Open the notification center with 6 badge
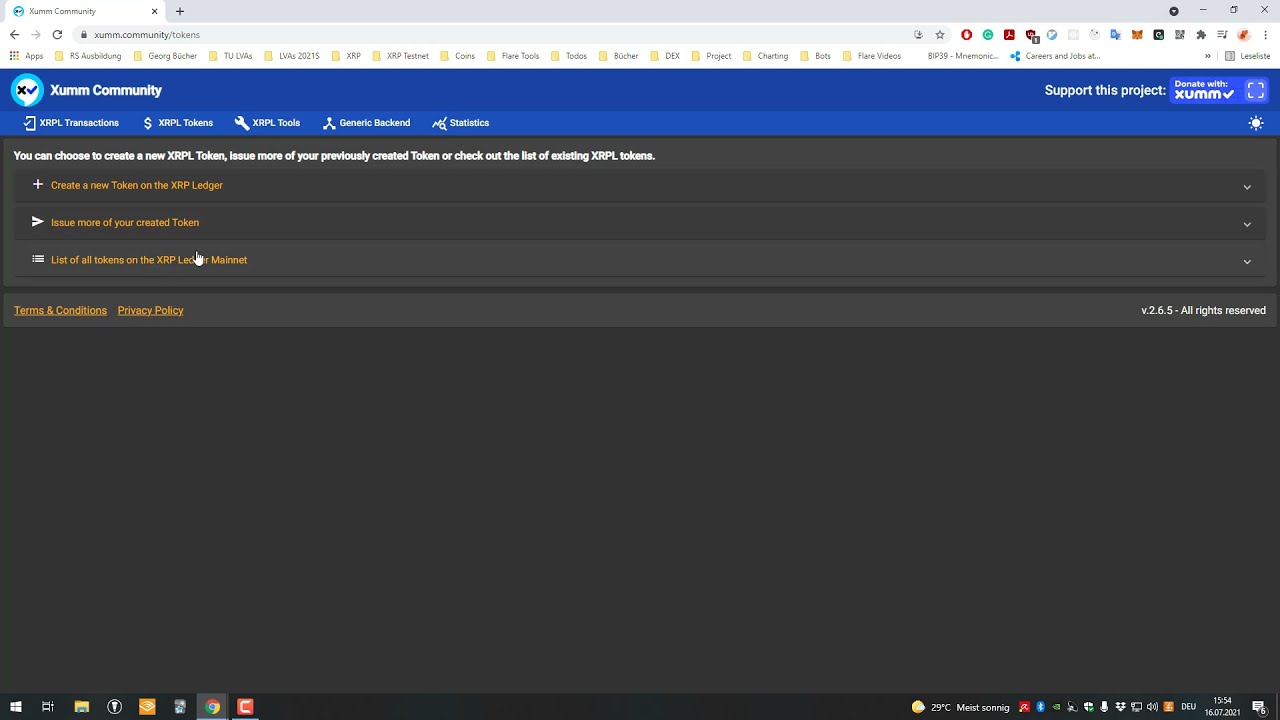This screenshot has width=1280, height=720. coord(1260,707)
